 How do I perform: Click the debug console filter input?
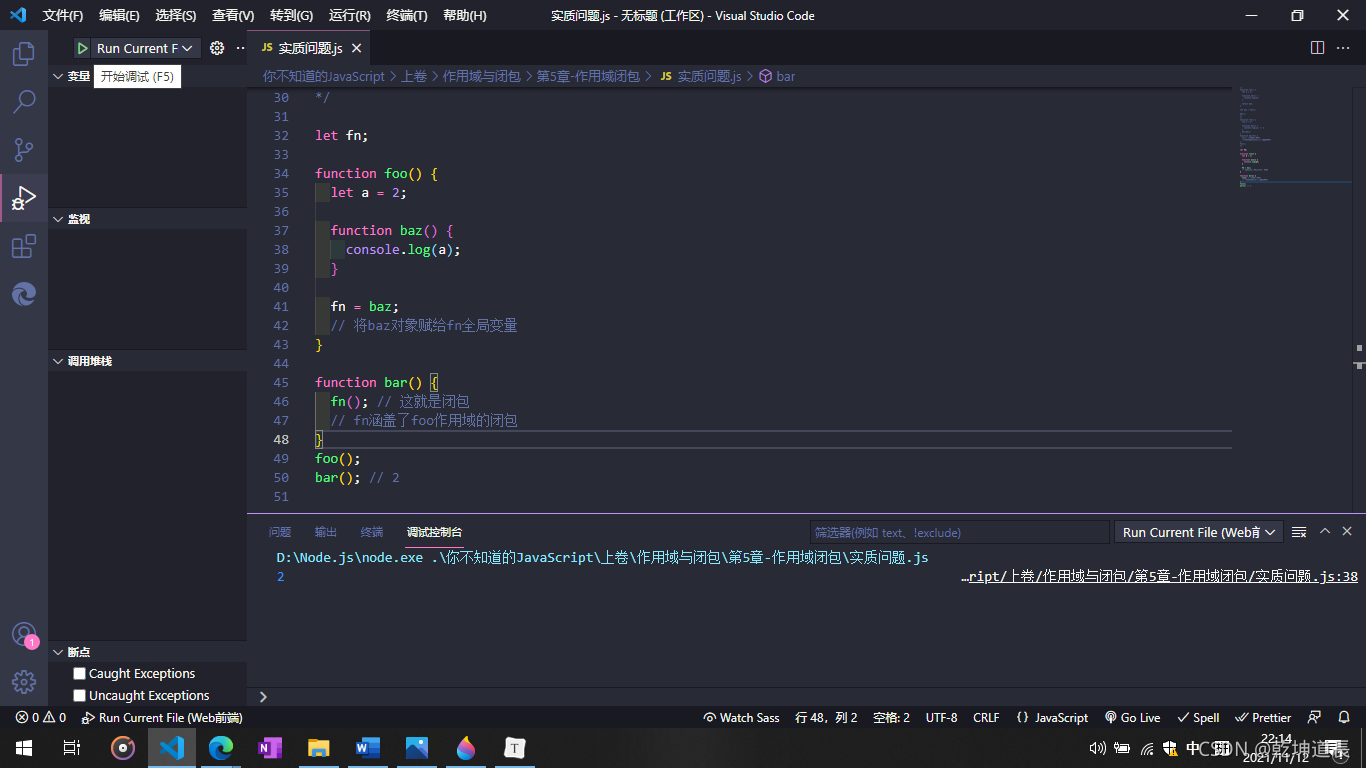point(959,532)
